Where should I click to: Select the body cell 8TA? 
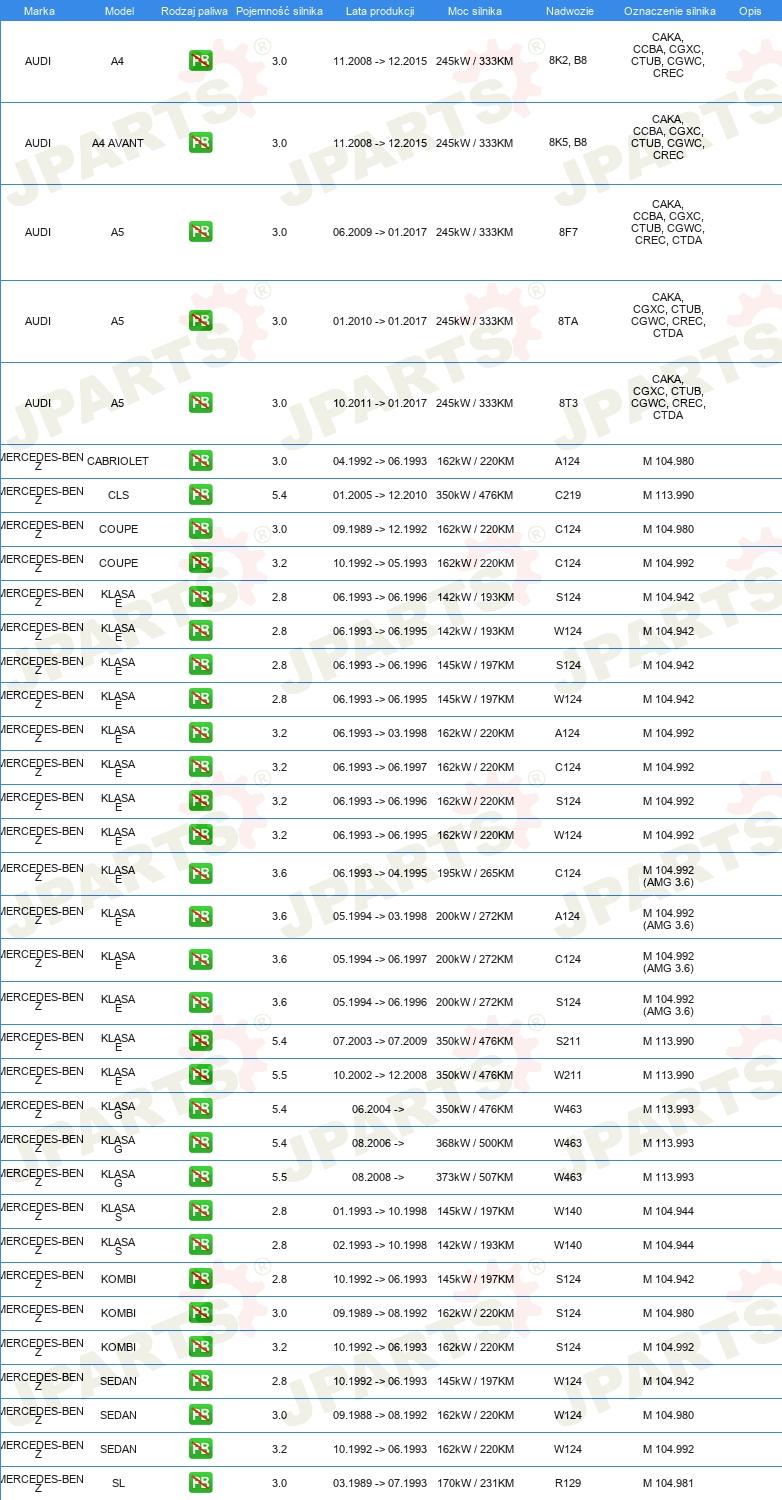pos(568,321)
